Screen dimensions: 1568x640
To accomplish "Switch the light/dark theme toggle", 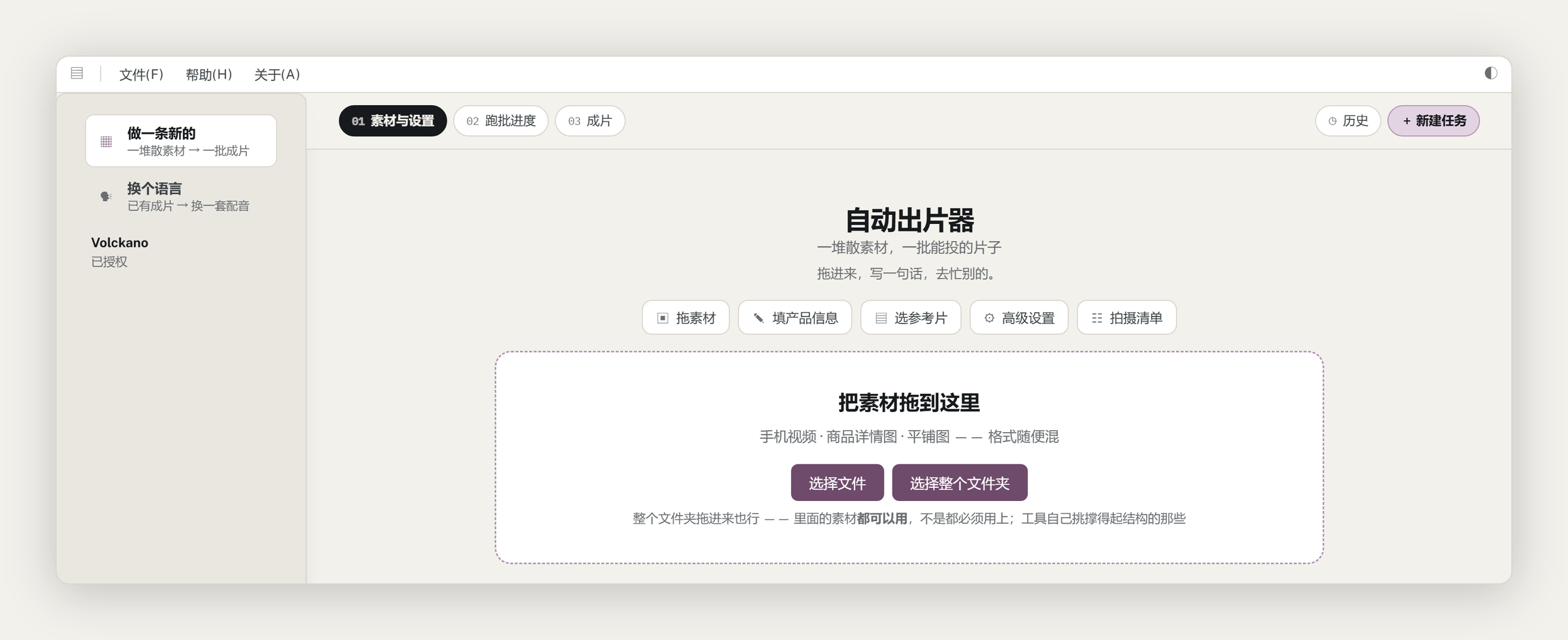I will [1490, 73].
